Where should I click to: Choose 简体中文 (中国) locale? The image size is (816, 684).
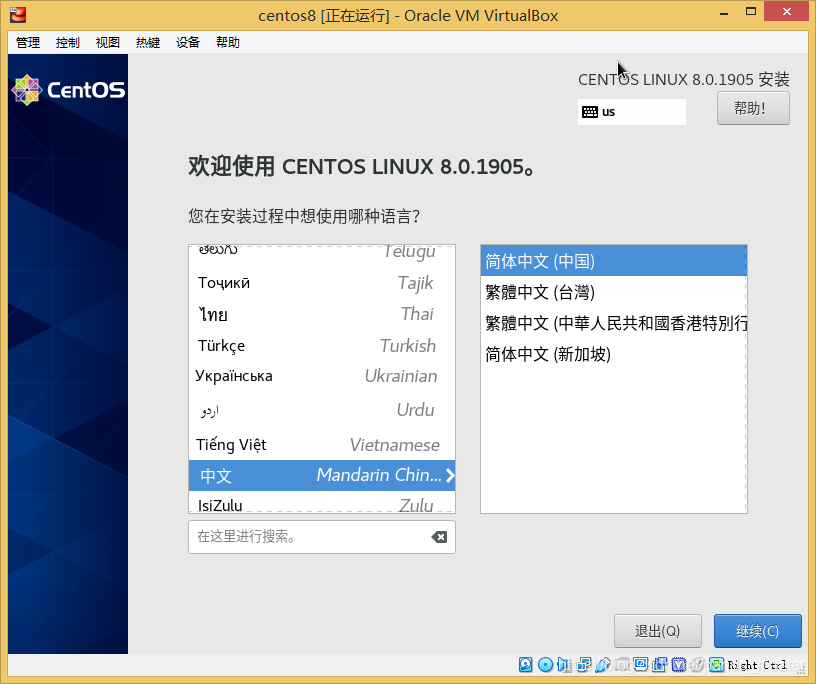pos(614,261)
